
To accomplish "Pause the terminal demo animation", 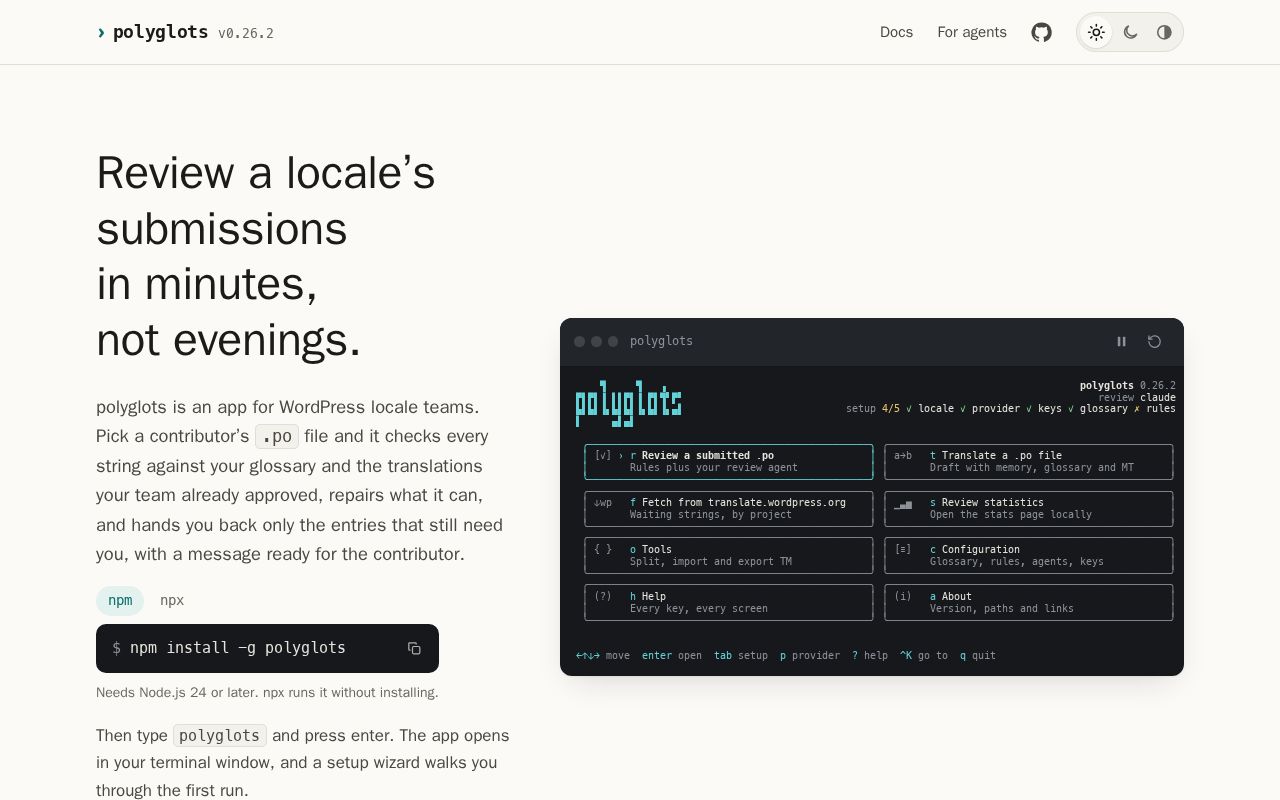I will [1122, 341].
